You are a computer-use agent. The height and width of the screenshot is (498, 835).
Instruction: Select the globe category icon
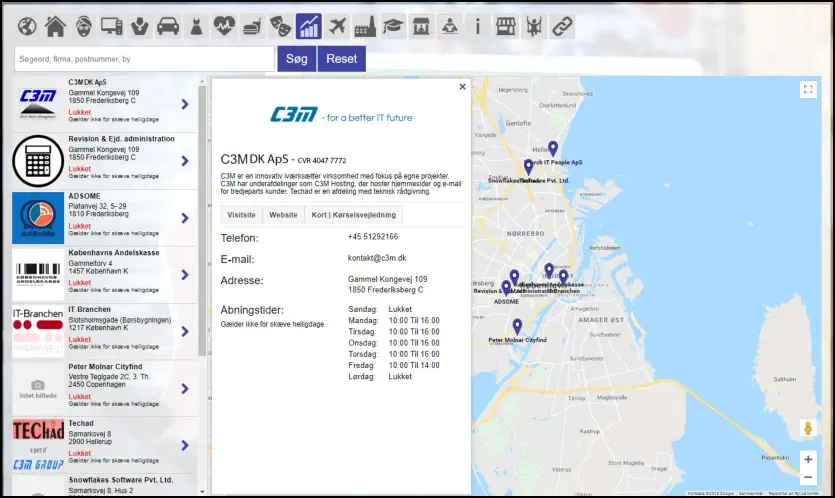click(27, 26)
